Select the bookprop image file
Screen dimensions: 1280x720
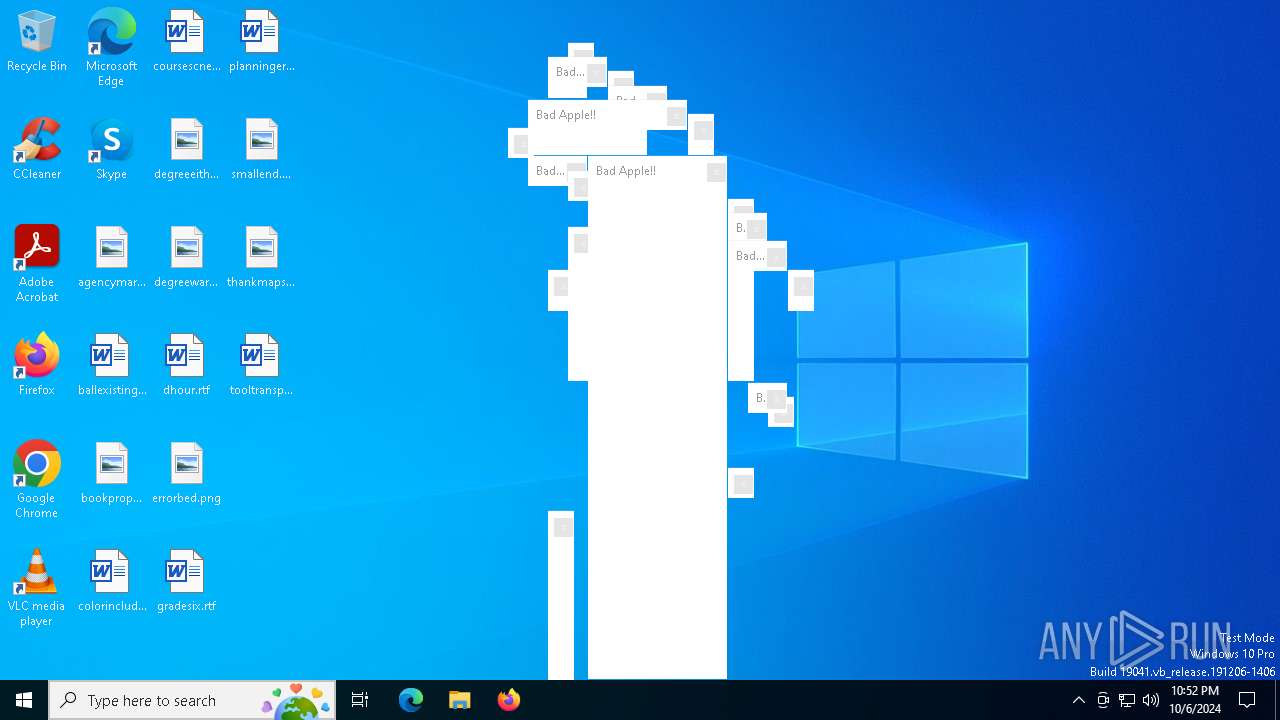[111, 474]
